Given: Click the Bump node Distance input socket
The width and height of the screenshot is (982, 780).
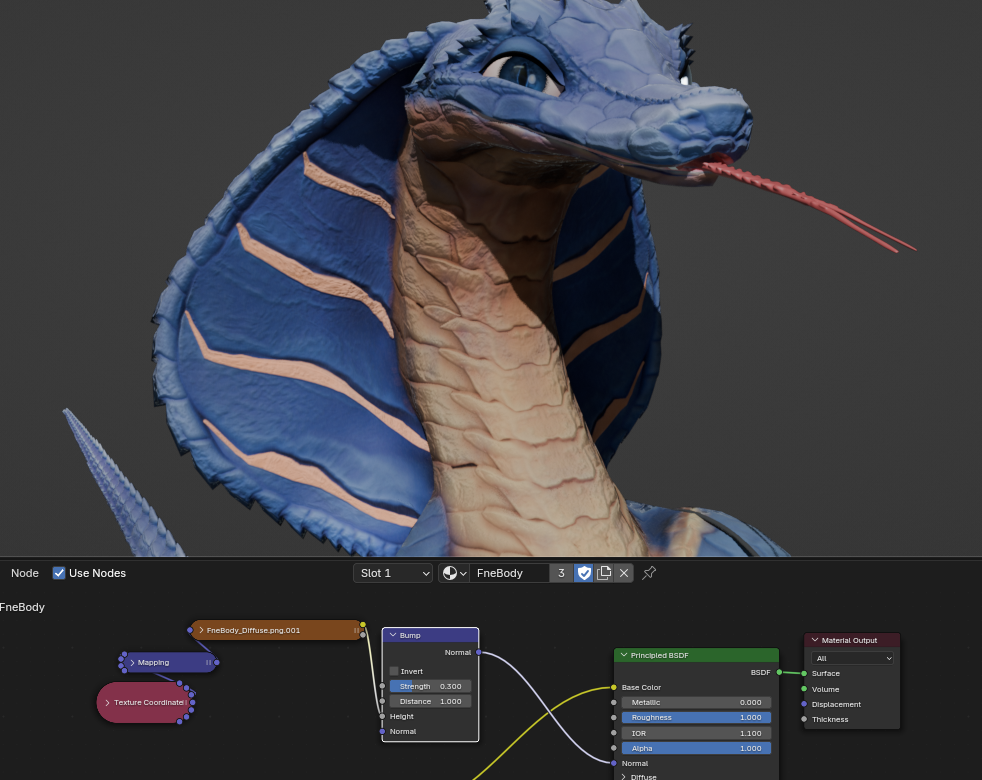Looking at the screenshot, I should (382, 701).
